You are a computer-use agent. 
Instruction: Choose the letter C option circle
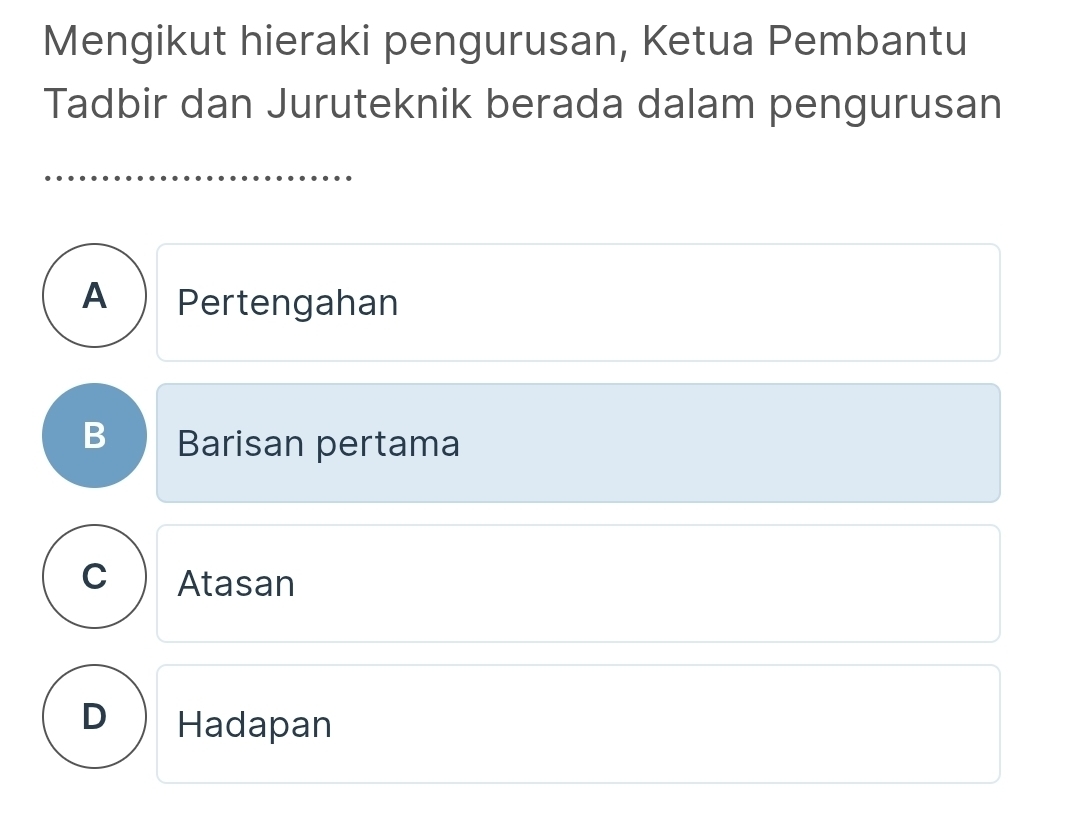pyautogui.click(x=95, y=577)
